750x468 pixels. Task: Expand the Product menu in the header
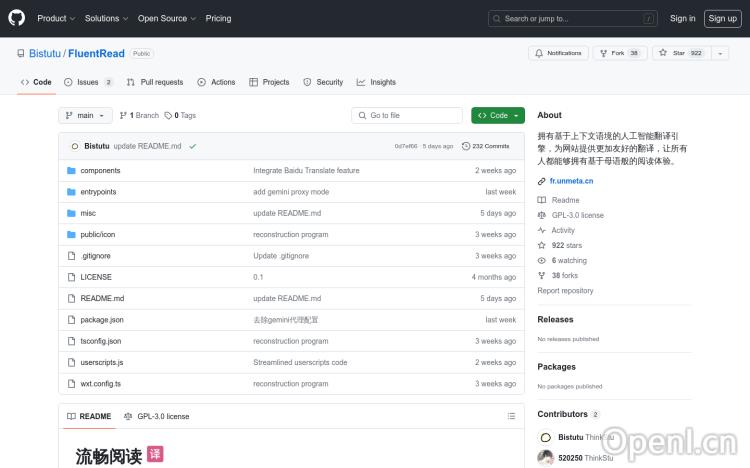click(55, 18)
